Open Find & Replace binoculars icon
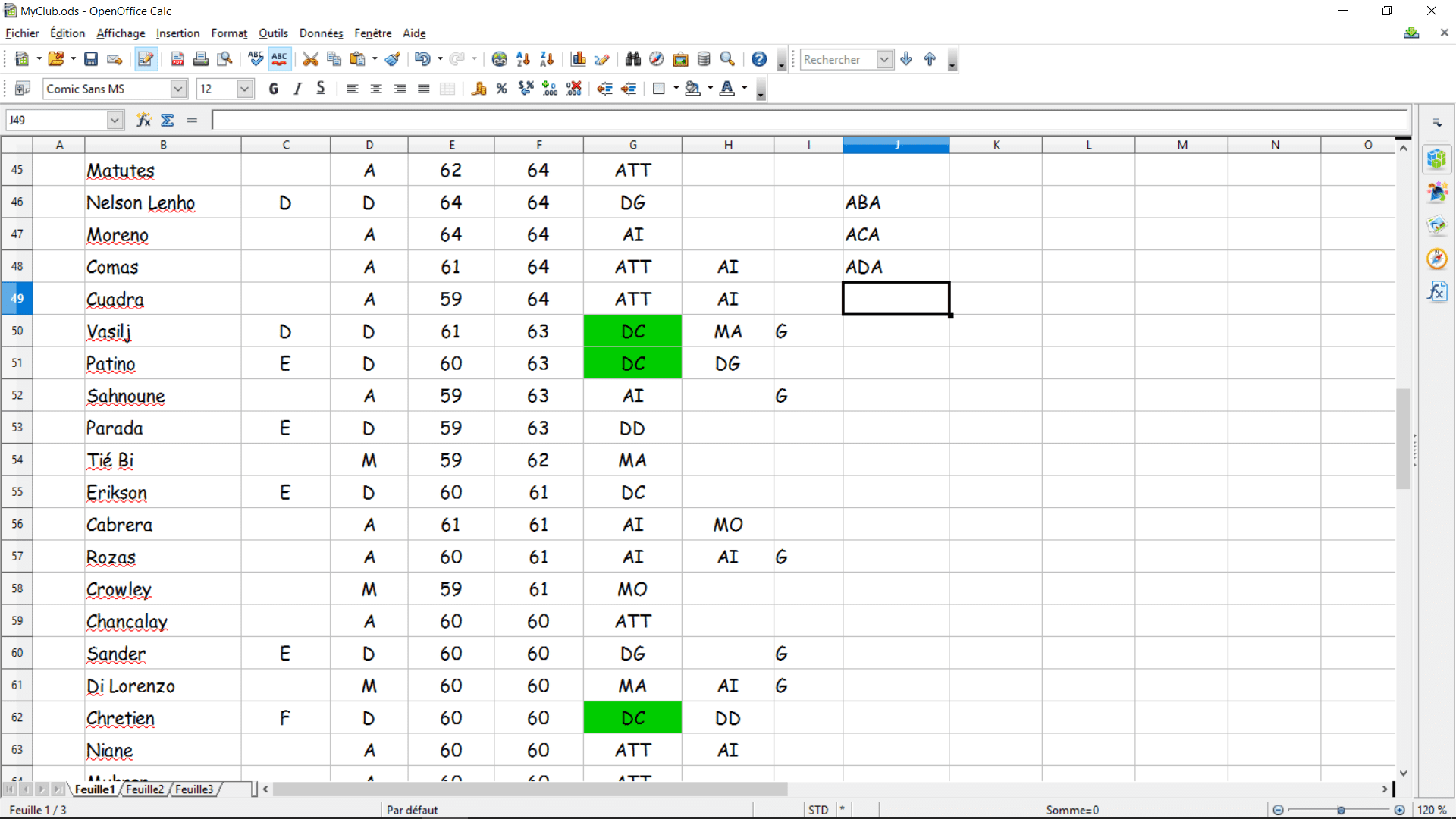Viewport: 1456px width, 819px height. click(x=633, y=59)
